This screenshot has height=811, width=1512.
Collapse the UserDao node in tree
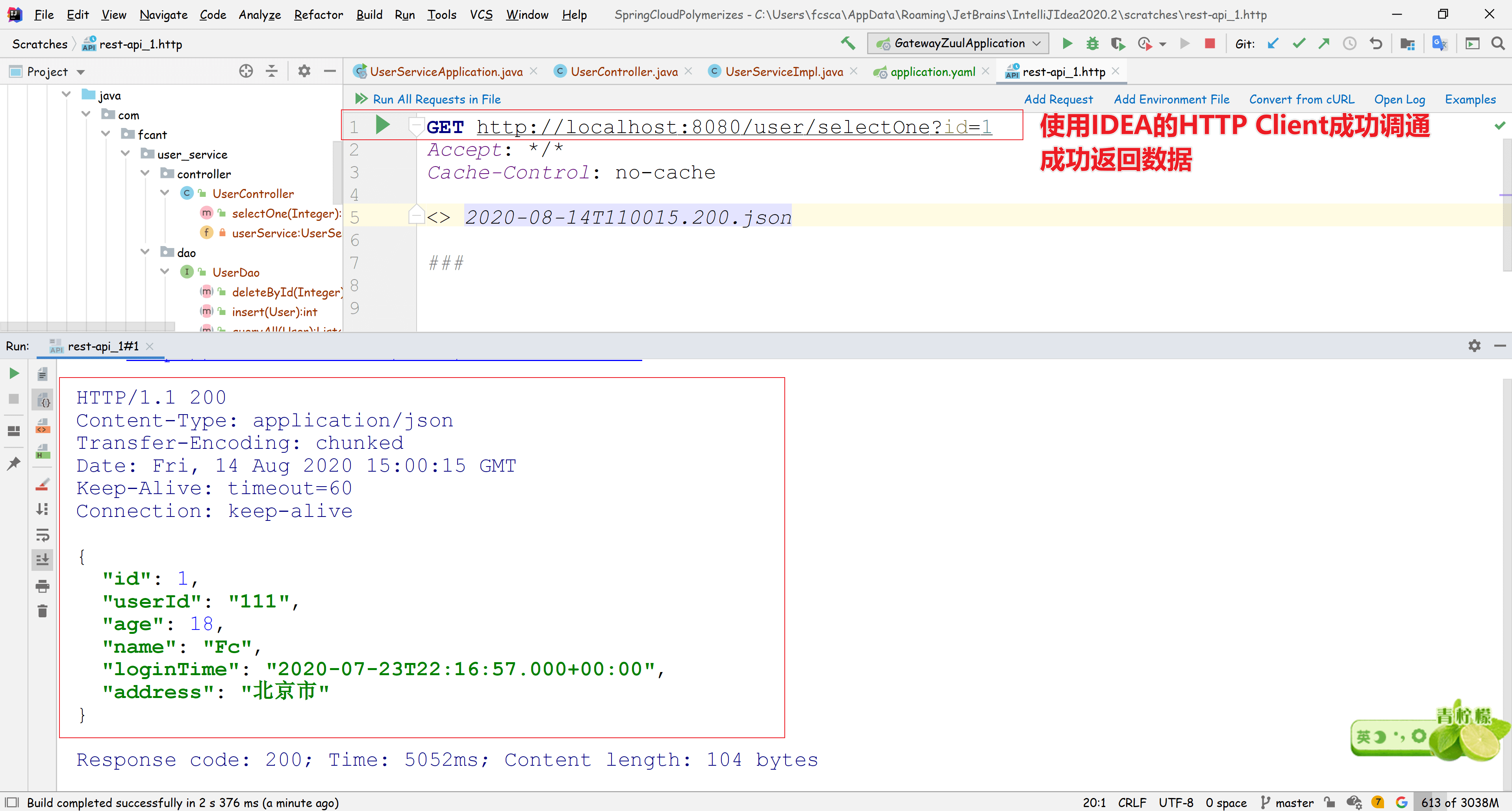tap(165, 272)
